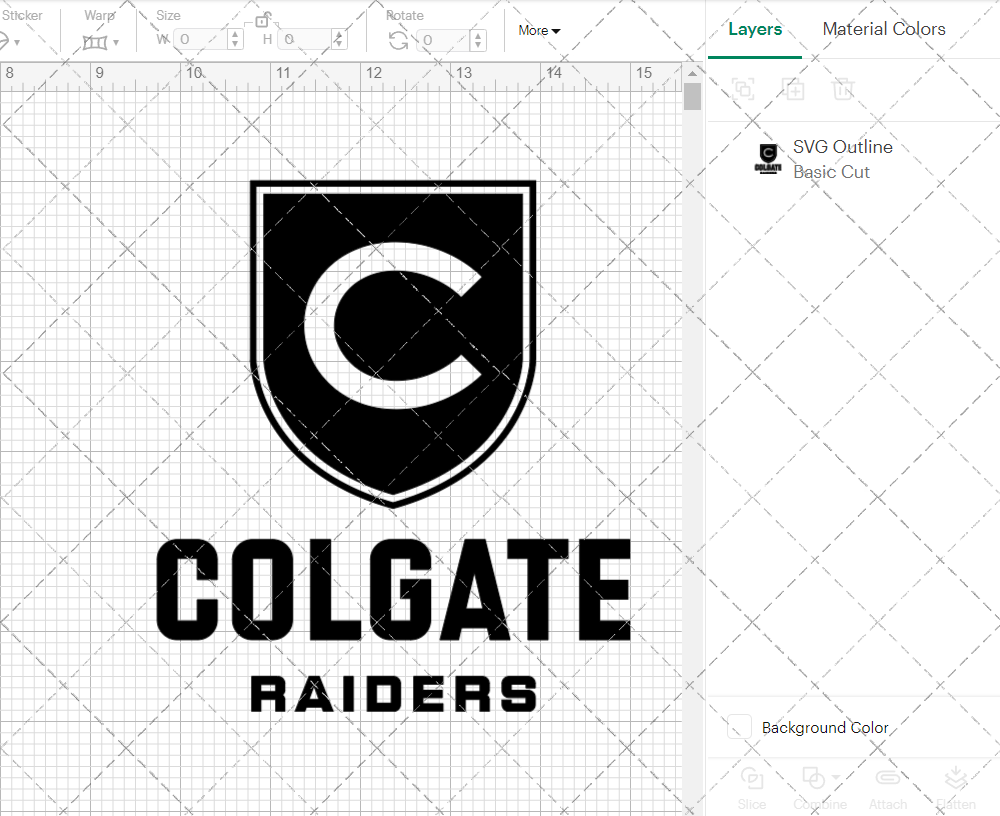Toggle the size aspect ratio lock
1000x816 pixels.
pyautogui.click(x=262, y=21)
